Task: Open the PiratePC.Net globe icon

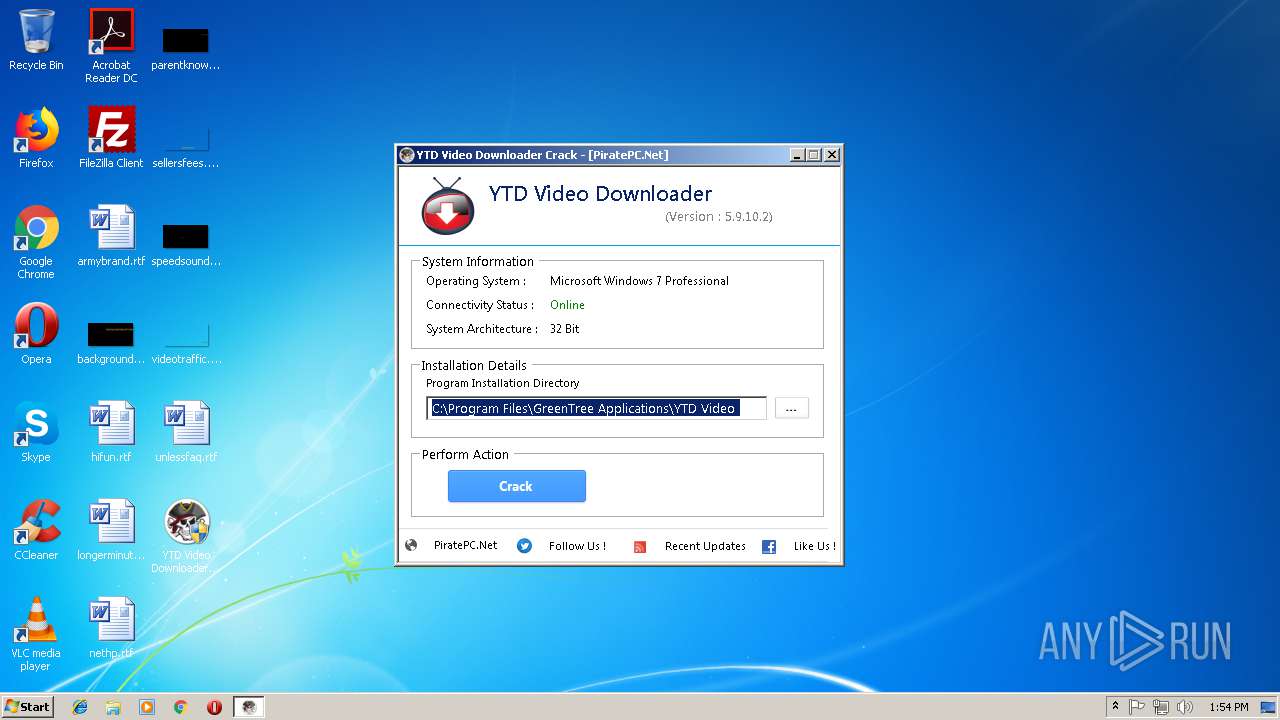Action: [411, 546]
